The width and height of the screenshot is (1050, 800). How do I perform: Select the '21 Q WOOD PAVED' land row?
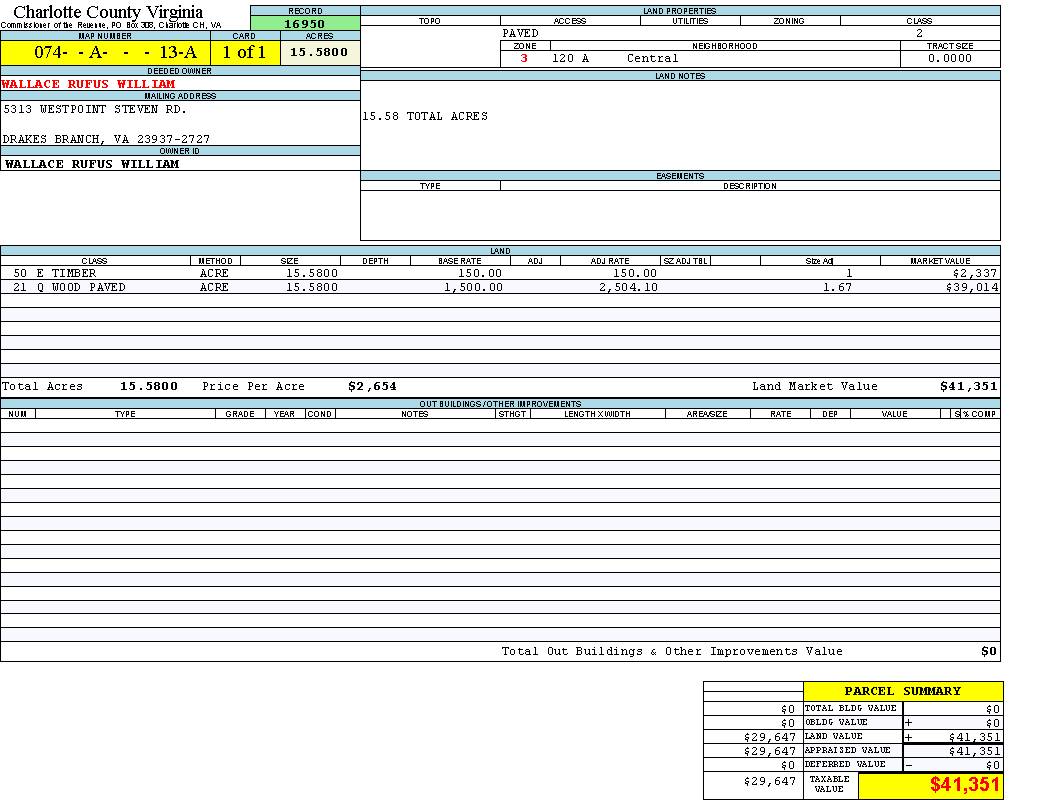pyautogui.click(x=70, y=287)
